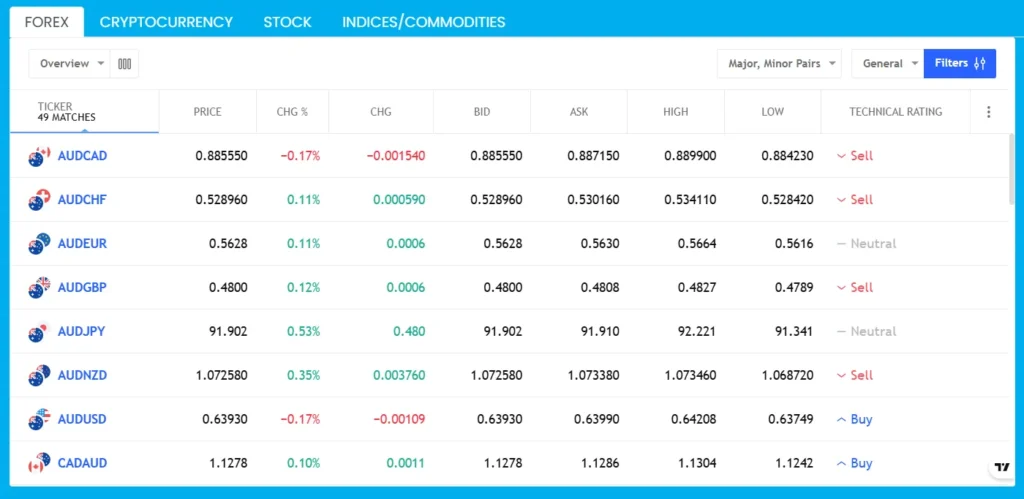The image size is (1024, 499).
Task: Open the three-dot table options menu
Action: point(988,112)
